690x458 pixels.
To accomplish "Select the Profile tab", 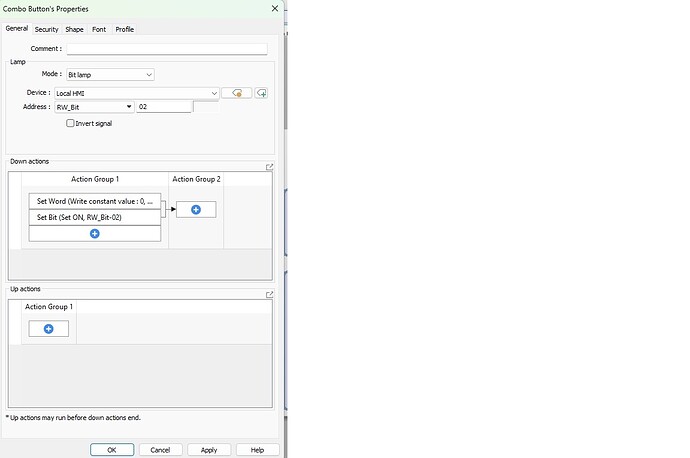I will click(125, 29).
